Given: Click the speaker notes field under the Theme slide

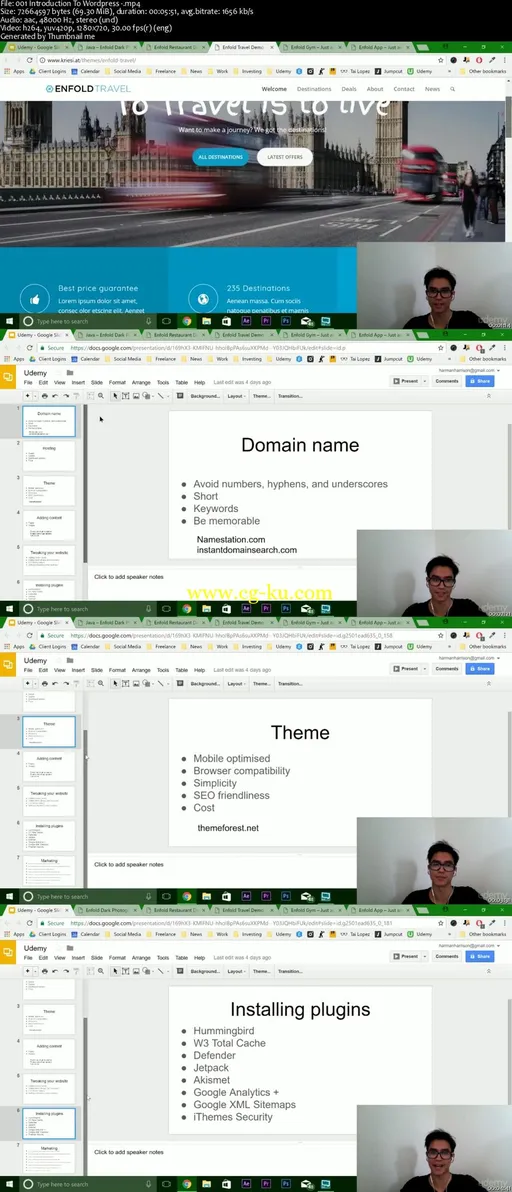Looking at the screenshot, I should tap(222, 864).
